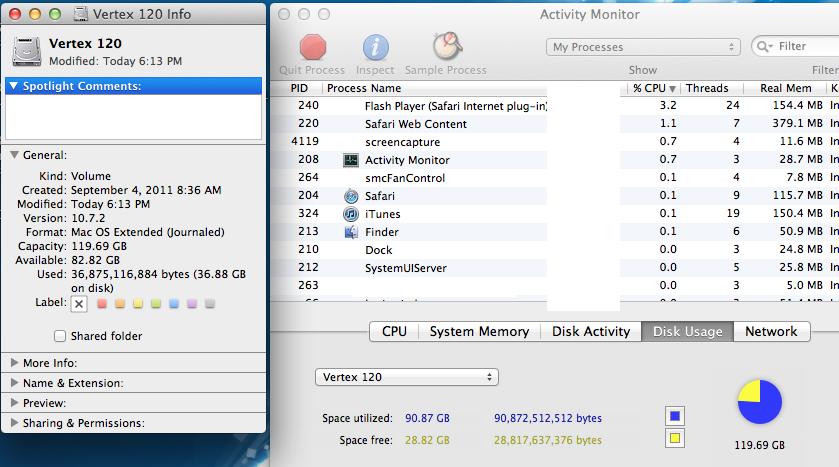This screenshot has height=467, width=839.
Task: Sort by % CPU column header
Action: click(x=654, y=88)
